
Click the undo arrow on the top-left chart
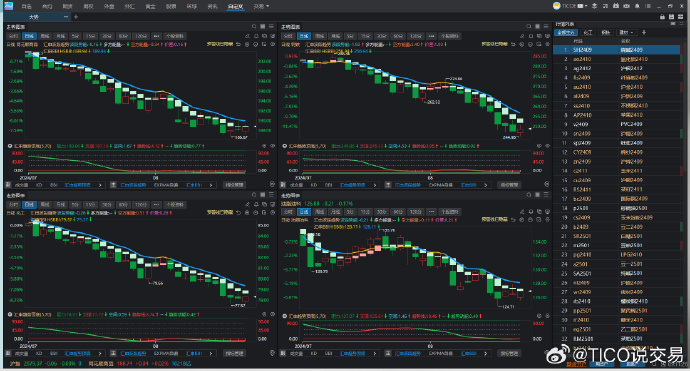(x=238, y=44)
